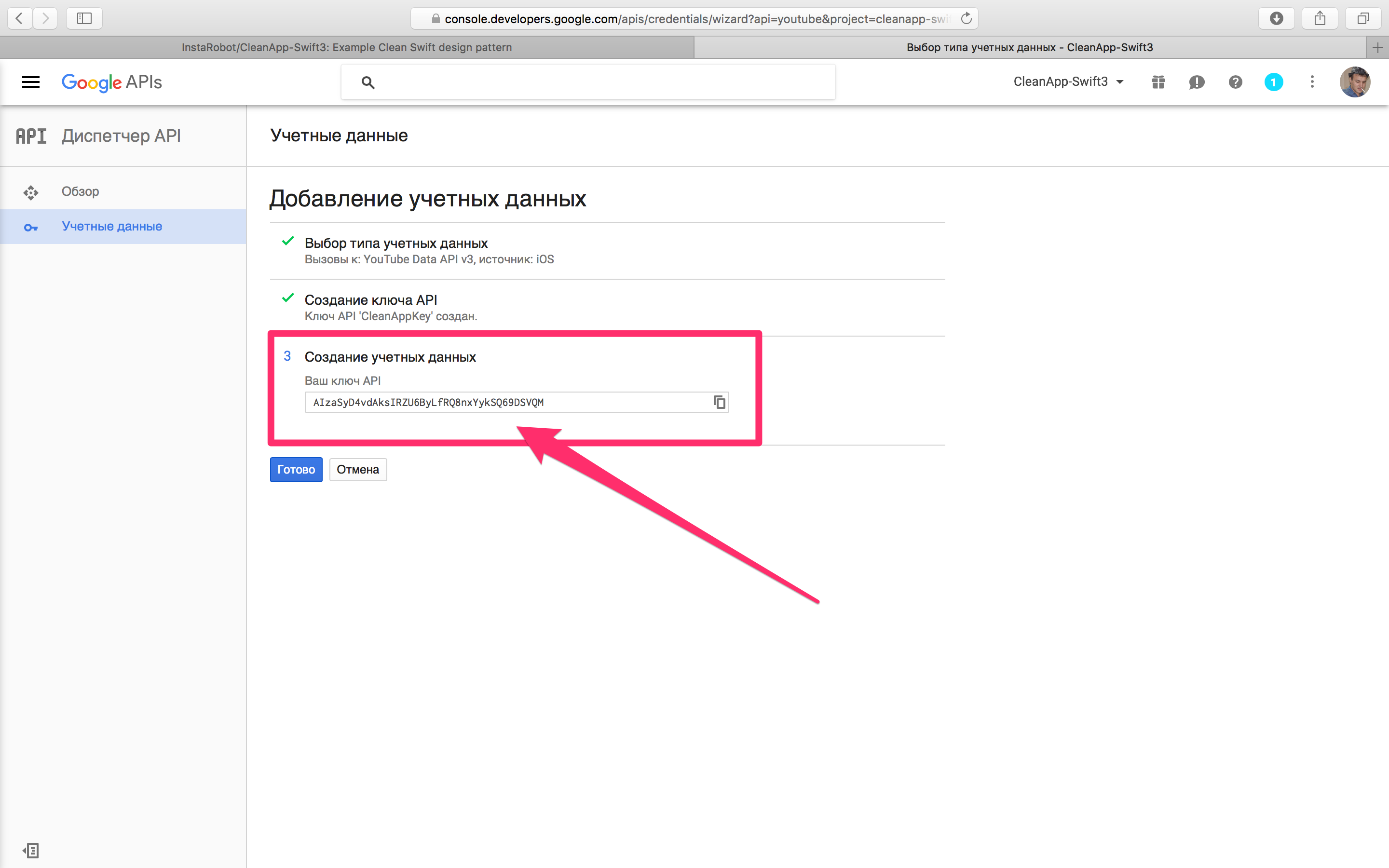This screenshot has height=868, width=1389.
Task: Click the Safari share icon
Action: pos(1320,18)
